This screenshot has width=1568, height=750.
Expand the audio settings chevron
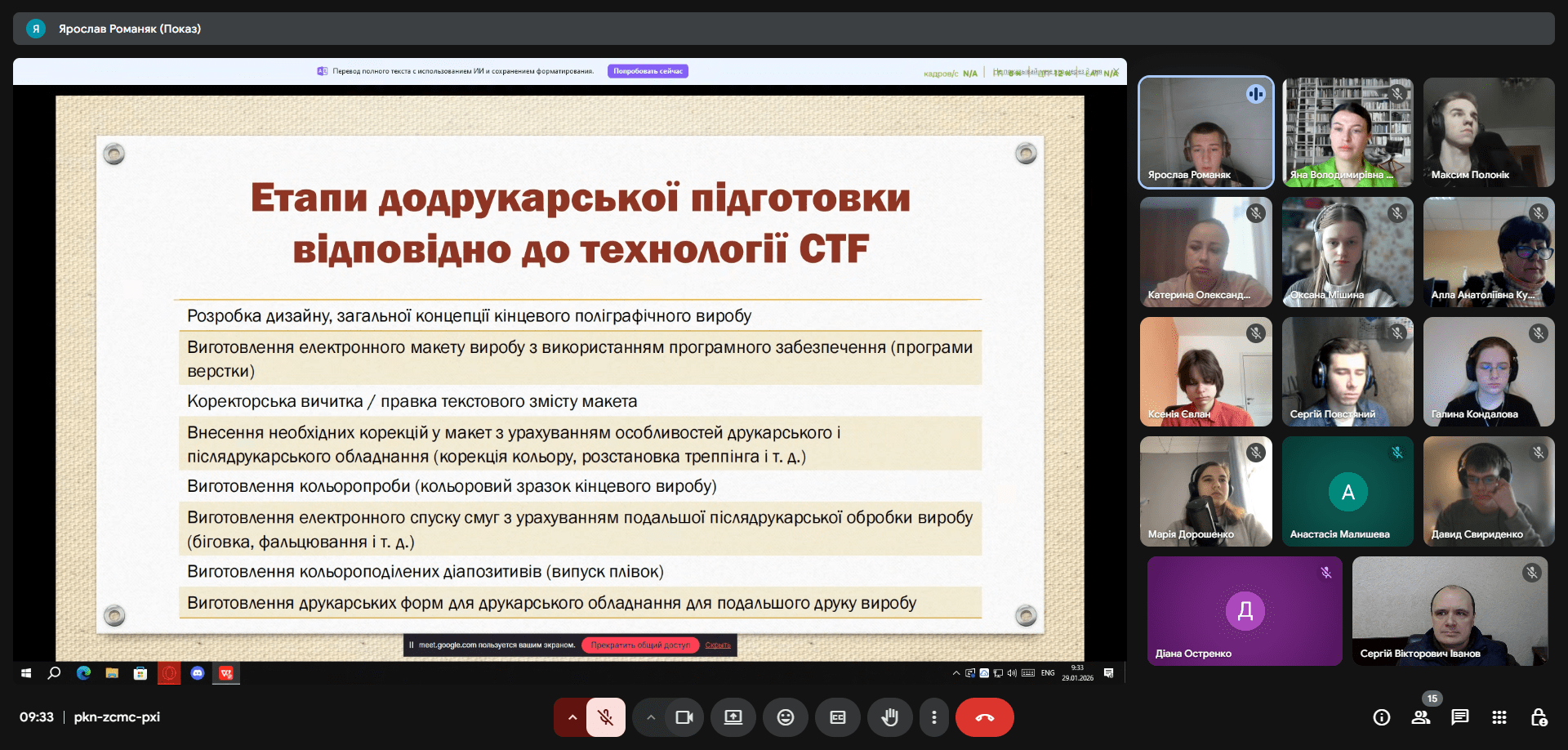(x=572, y=717)
